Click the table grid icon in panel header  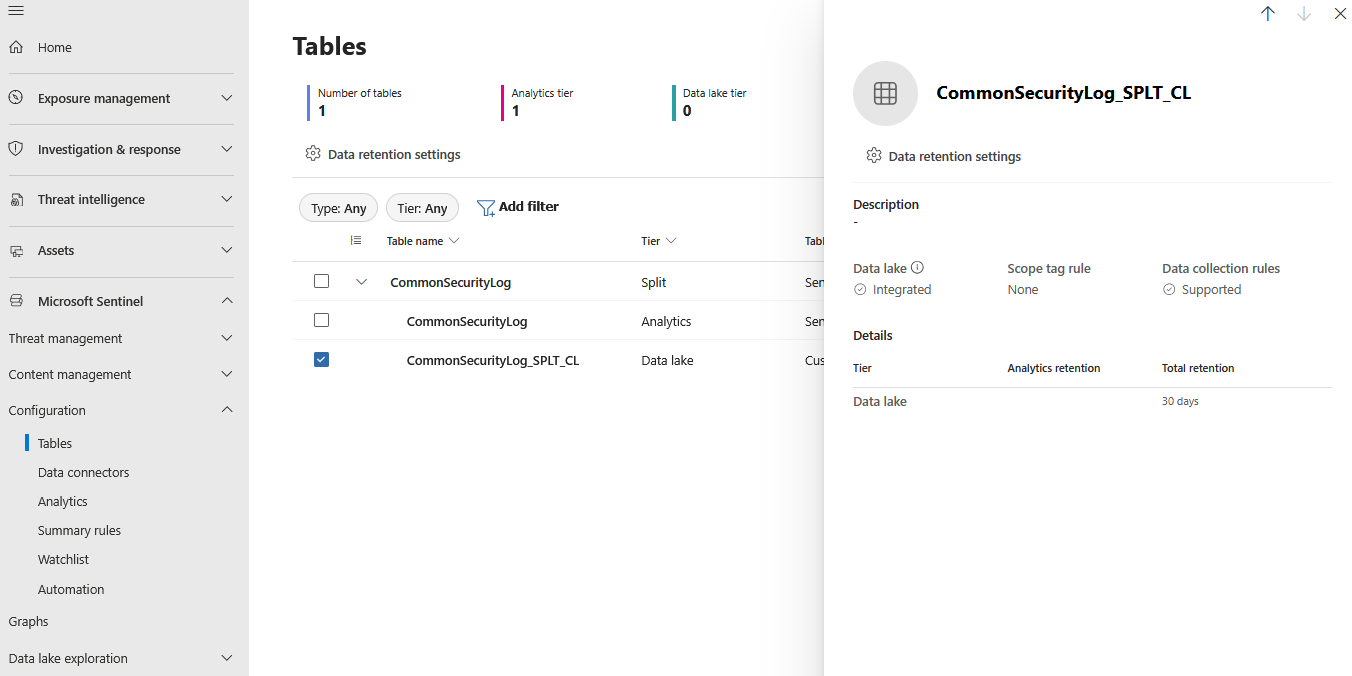(885, 93)
